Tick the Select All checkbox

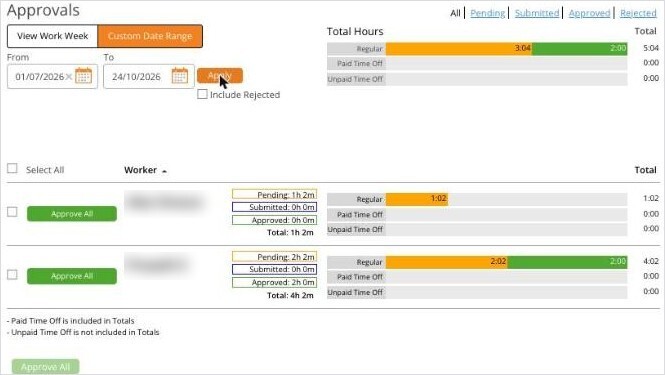[x=12, y=168]
